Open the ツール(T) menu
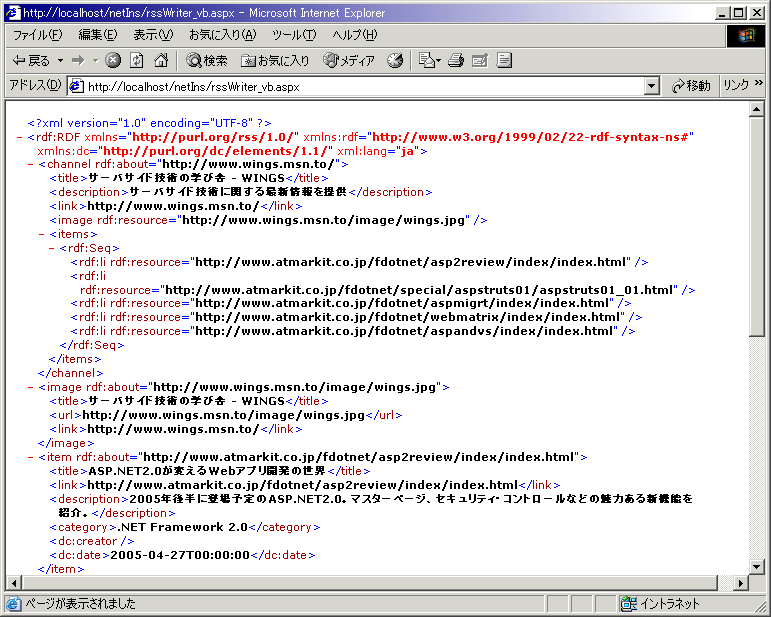The height and width of the screenshot is (617, 771). (x=294, y=35)
